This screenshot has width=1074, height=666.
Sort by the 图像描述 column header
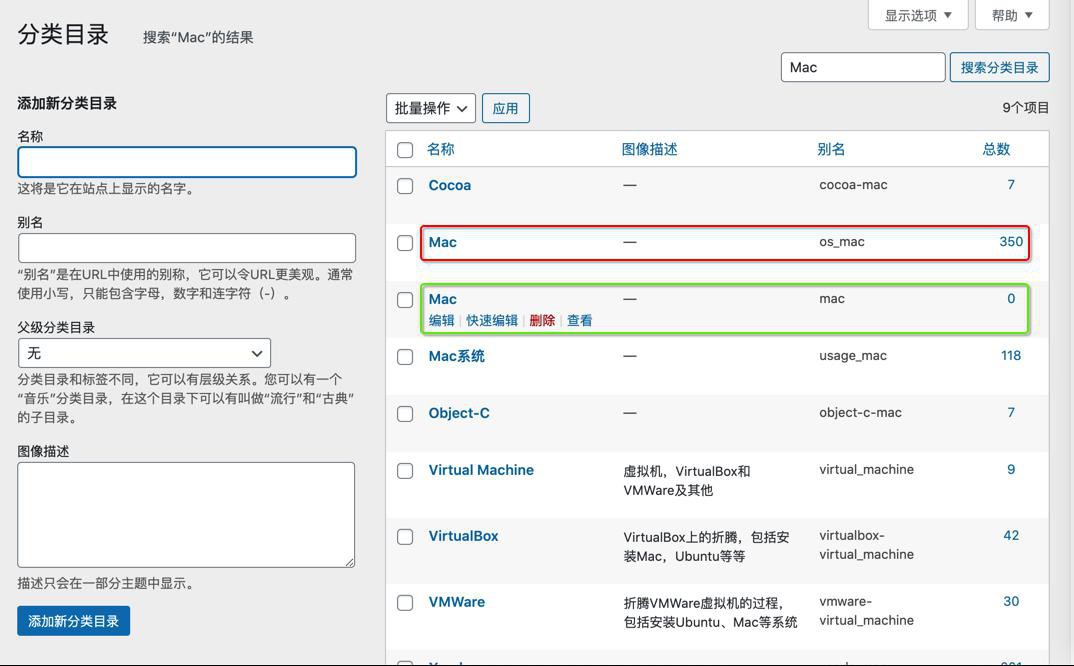(x=649, y=149)
